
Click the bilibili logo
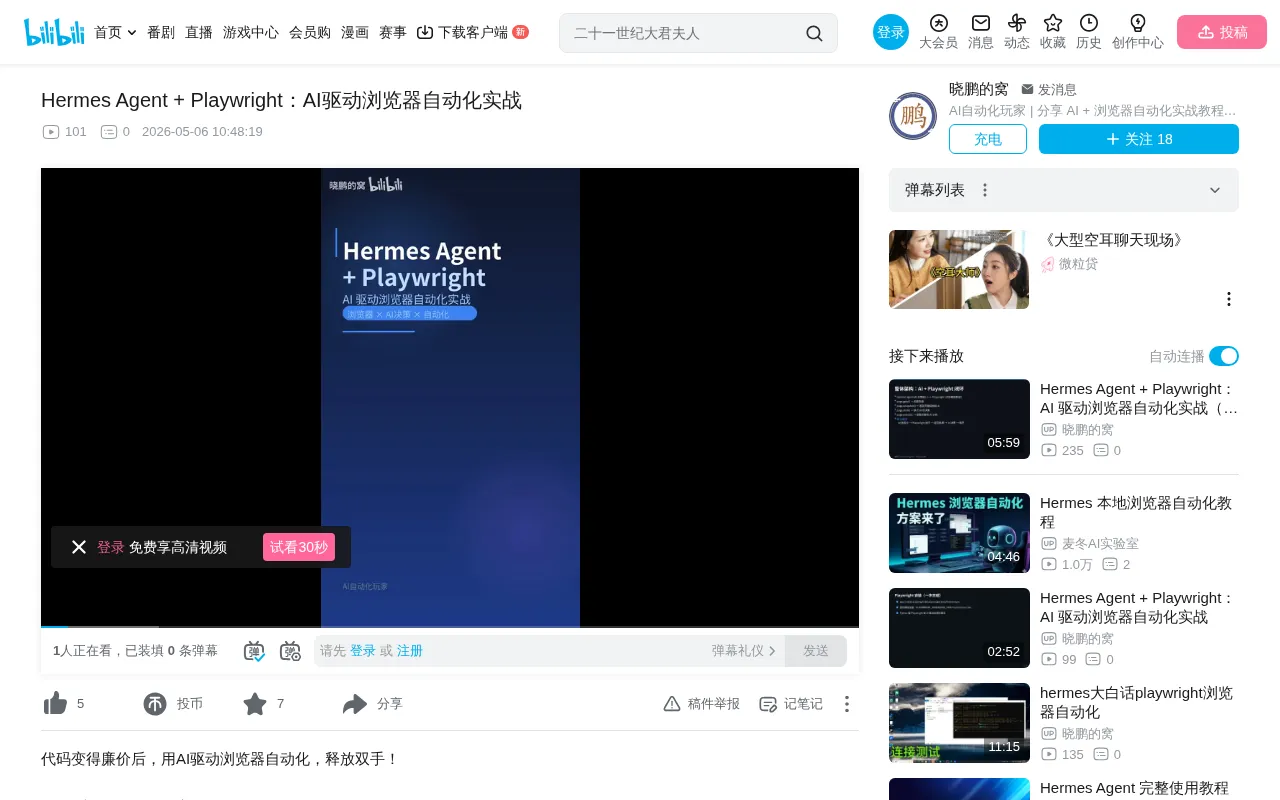(54, 32)
